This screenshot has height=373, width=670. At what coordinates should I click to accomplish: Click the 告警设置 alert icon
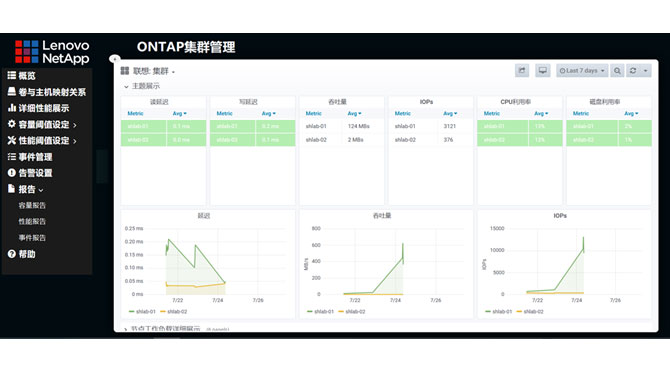12,173
